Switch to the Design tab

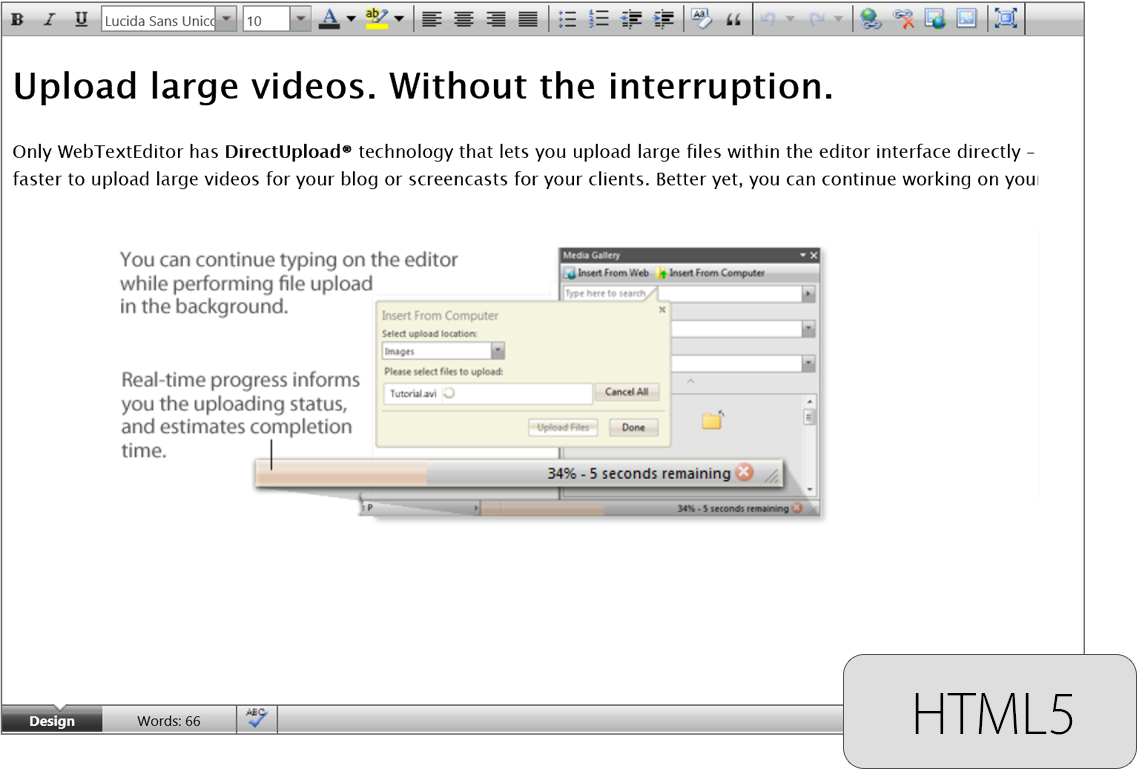[52, 721]
